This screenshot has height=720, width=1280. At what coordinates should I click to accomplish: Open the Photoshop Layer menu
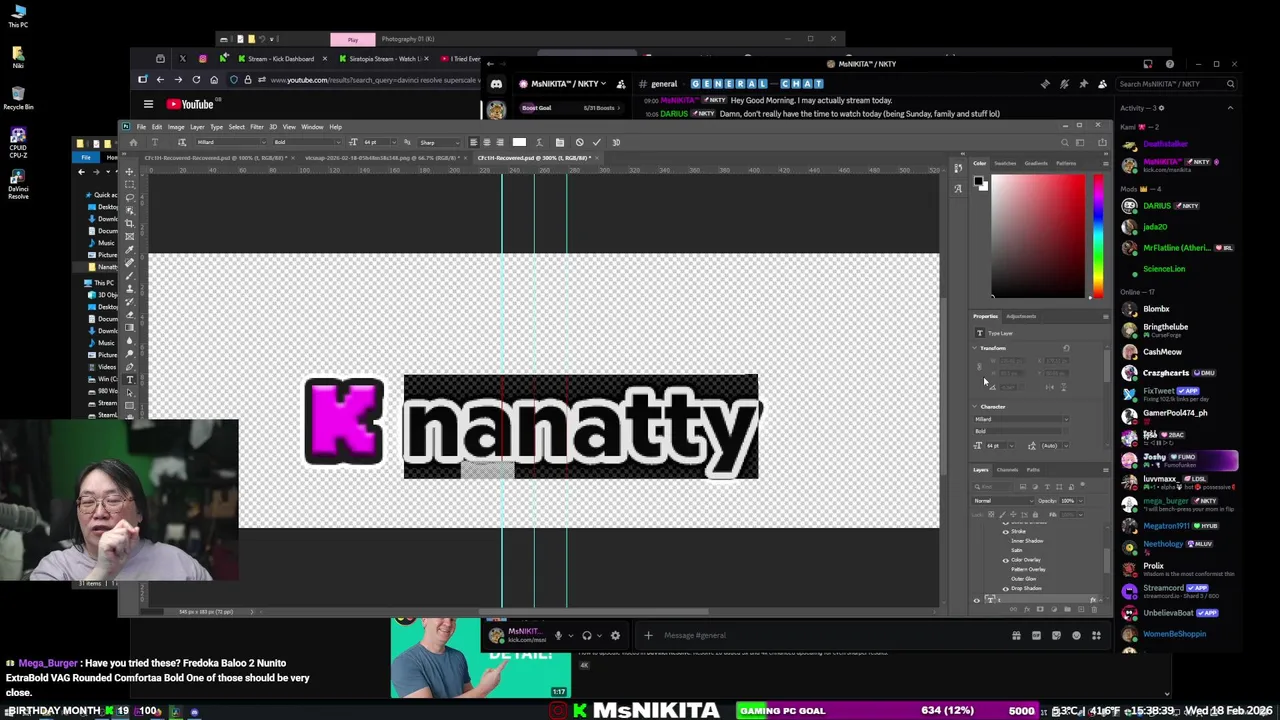pos(197,127)
